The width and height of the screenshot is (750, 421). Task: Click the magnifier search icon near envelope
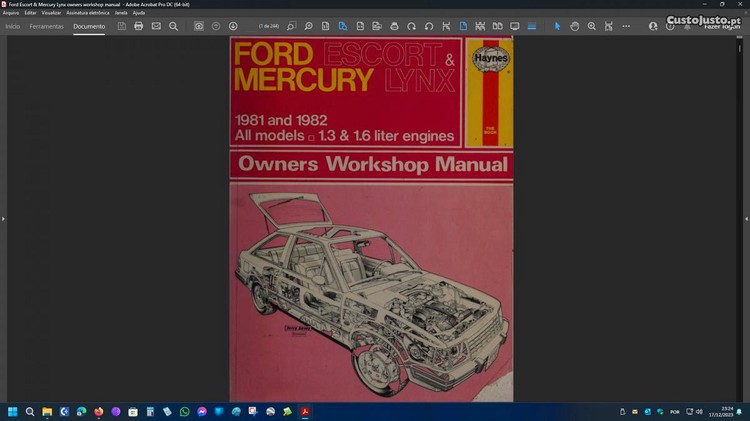173,26
